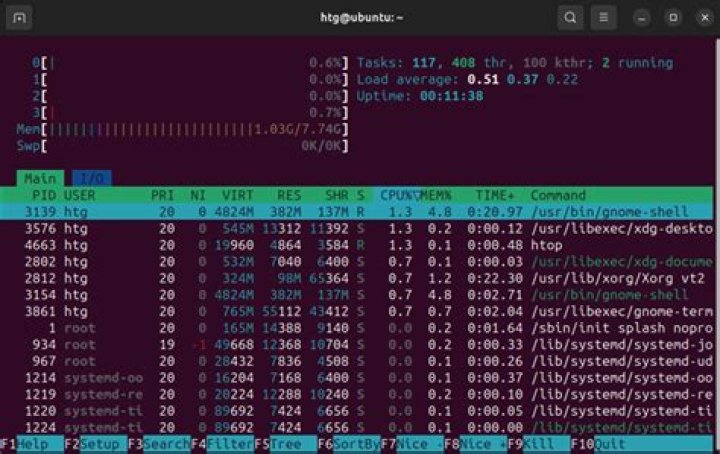
Task: Sort by NI column header
Action: coord(198,196)
